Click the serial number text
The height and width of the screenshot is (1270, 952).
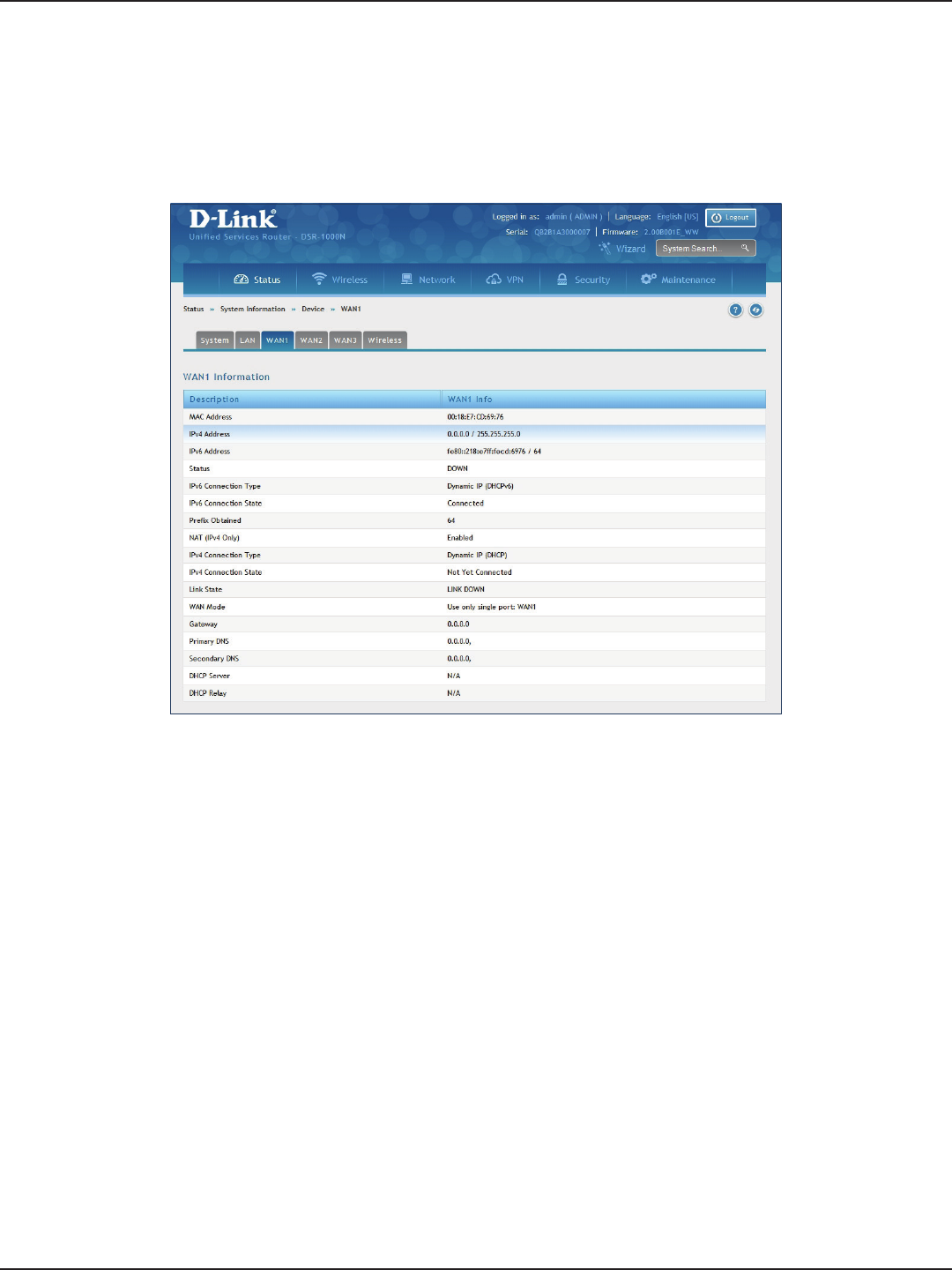click(x=562, y=233)
